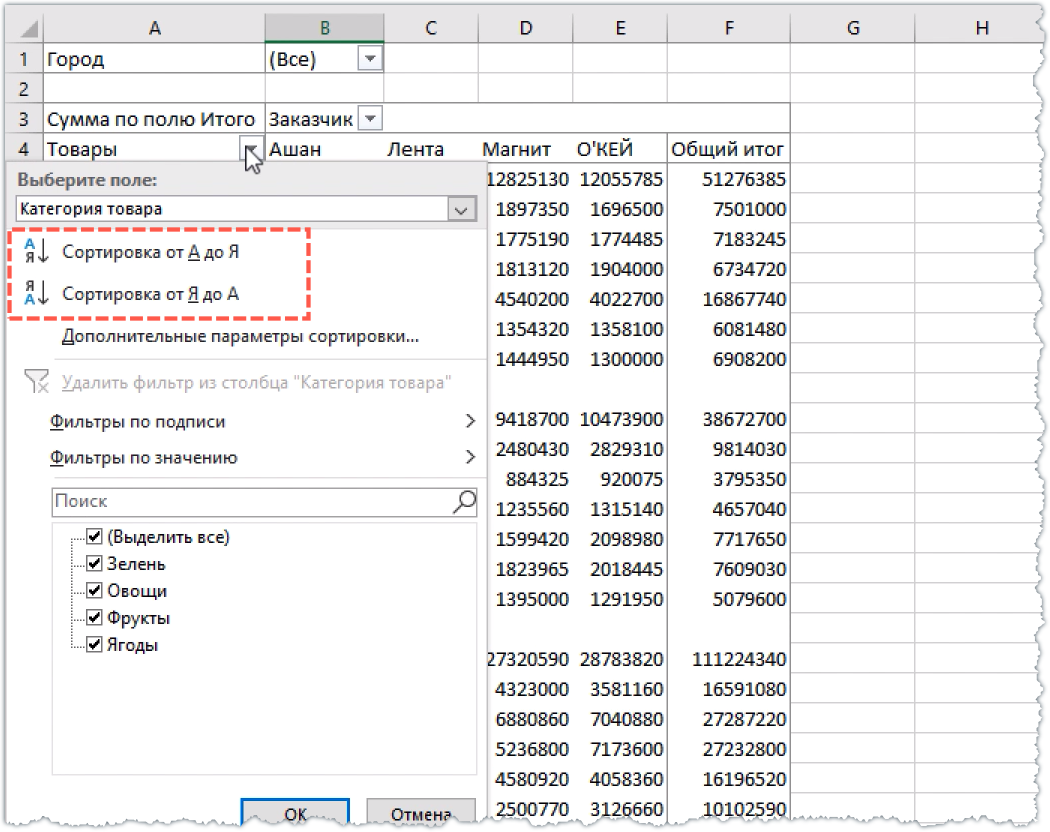Click the value 111224340

(x=739, y=659)
